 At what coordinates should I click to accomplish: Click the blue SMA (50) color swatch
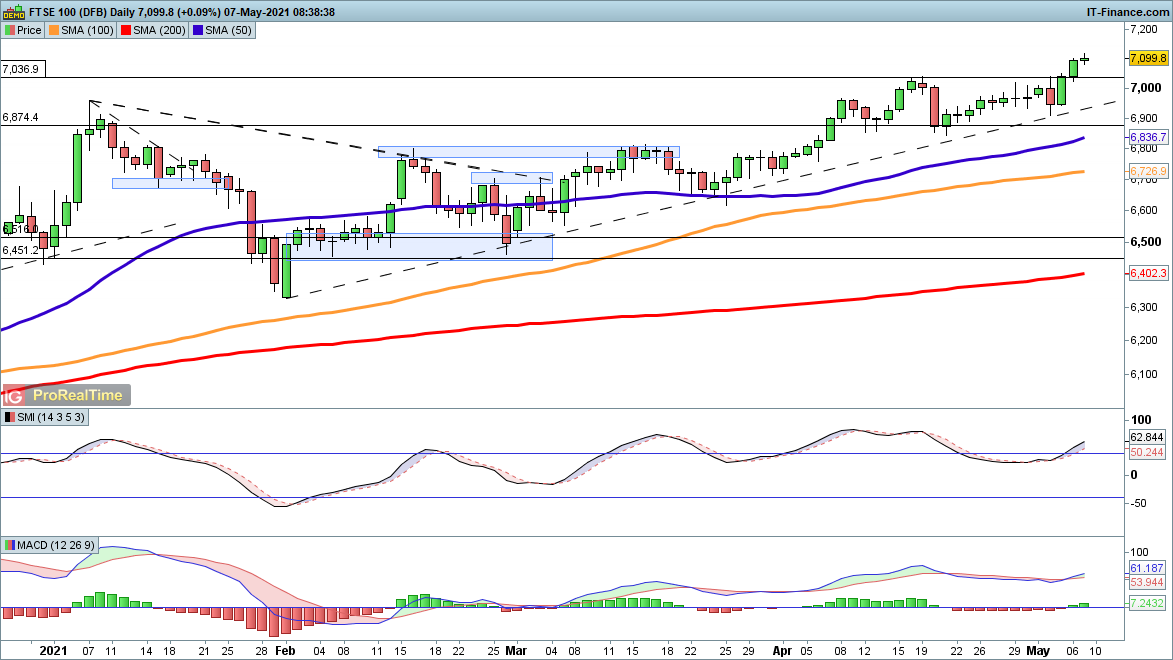(199, 30)
